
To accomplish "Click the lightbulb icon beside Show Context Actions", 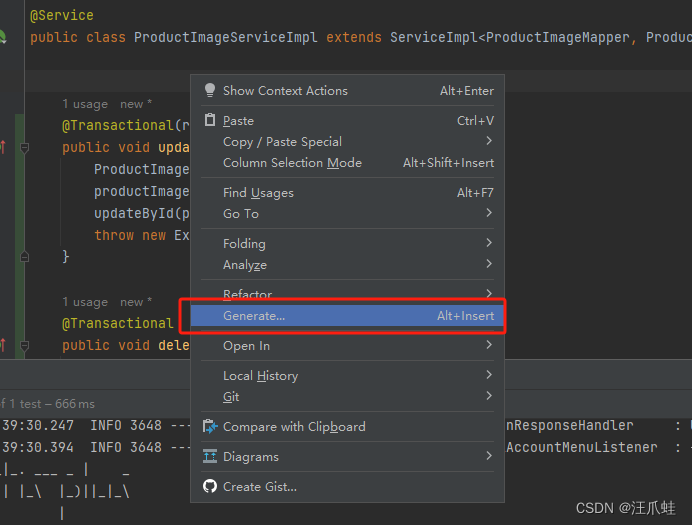I will tap(210, 90).
